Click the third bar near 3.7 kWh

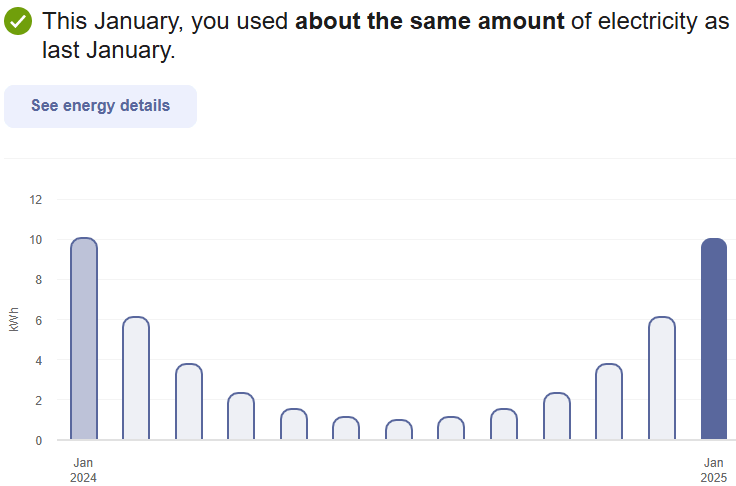pyautogui.click(x=189, y=402)
